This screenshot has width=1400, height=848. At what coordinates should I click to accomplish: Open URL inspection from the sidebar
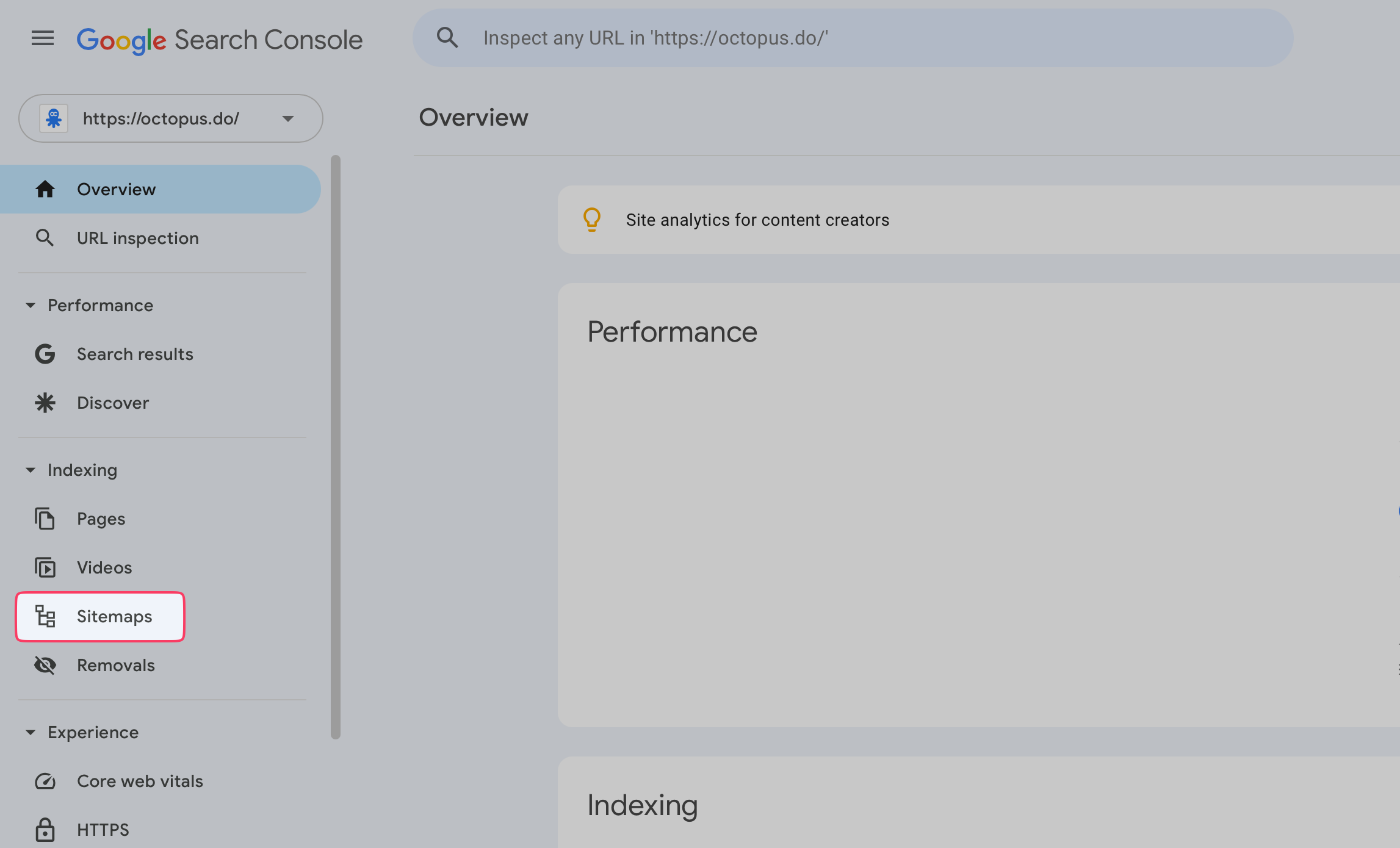161,238
